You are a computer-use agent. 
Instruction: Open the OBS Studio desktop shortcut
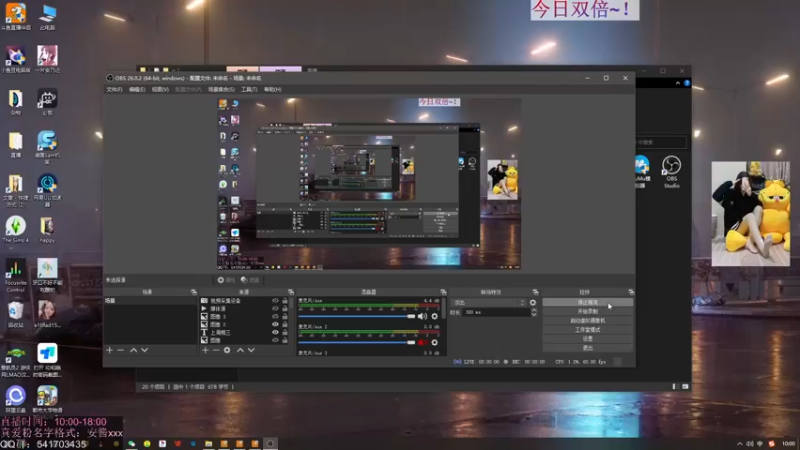(671, 172)
